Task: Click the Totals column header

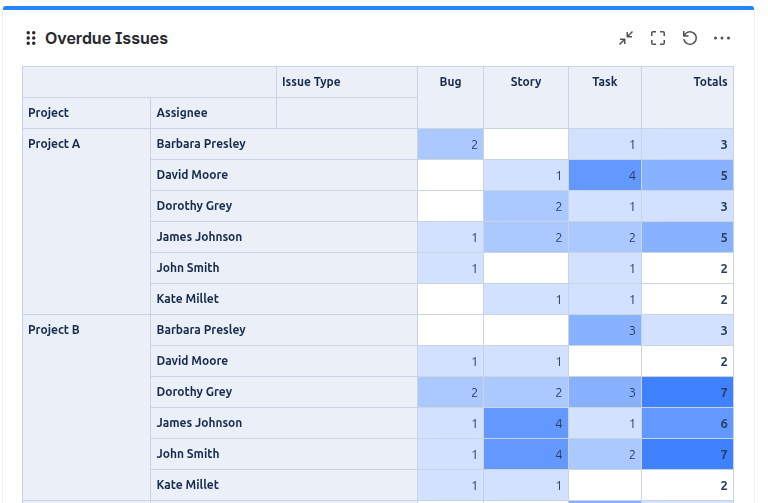Action: click(710, 82)
